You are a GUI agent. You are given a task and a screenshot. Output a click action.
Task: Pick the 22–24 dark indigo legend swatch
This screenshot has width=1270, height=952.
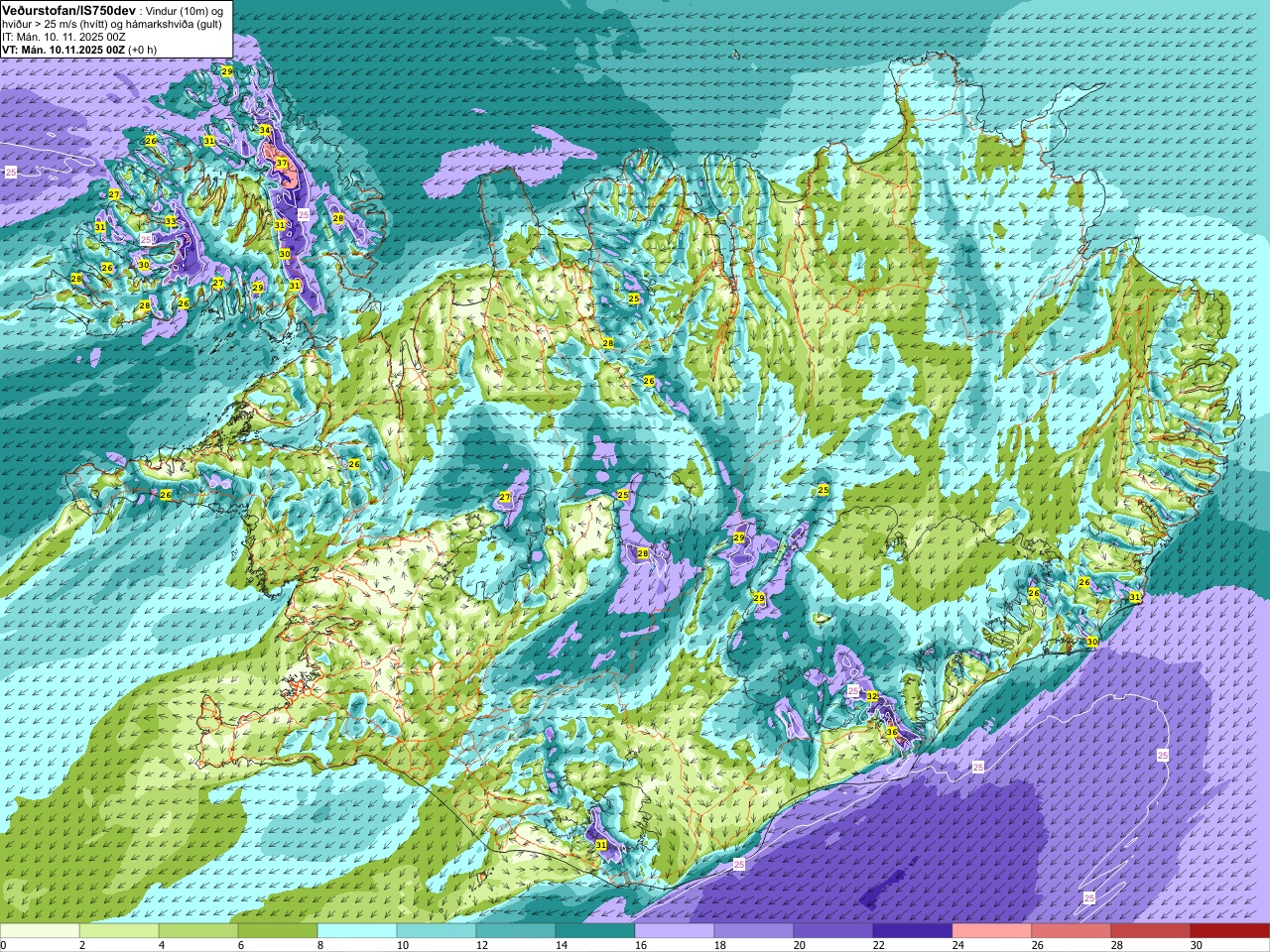click(x=913, y=931)
